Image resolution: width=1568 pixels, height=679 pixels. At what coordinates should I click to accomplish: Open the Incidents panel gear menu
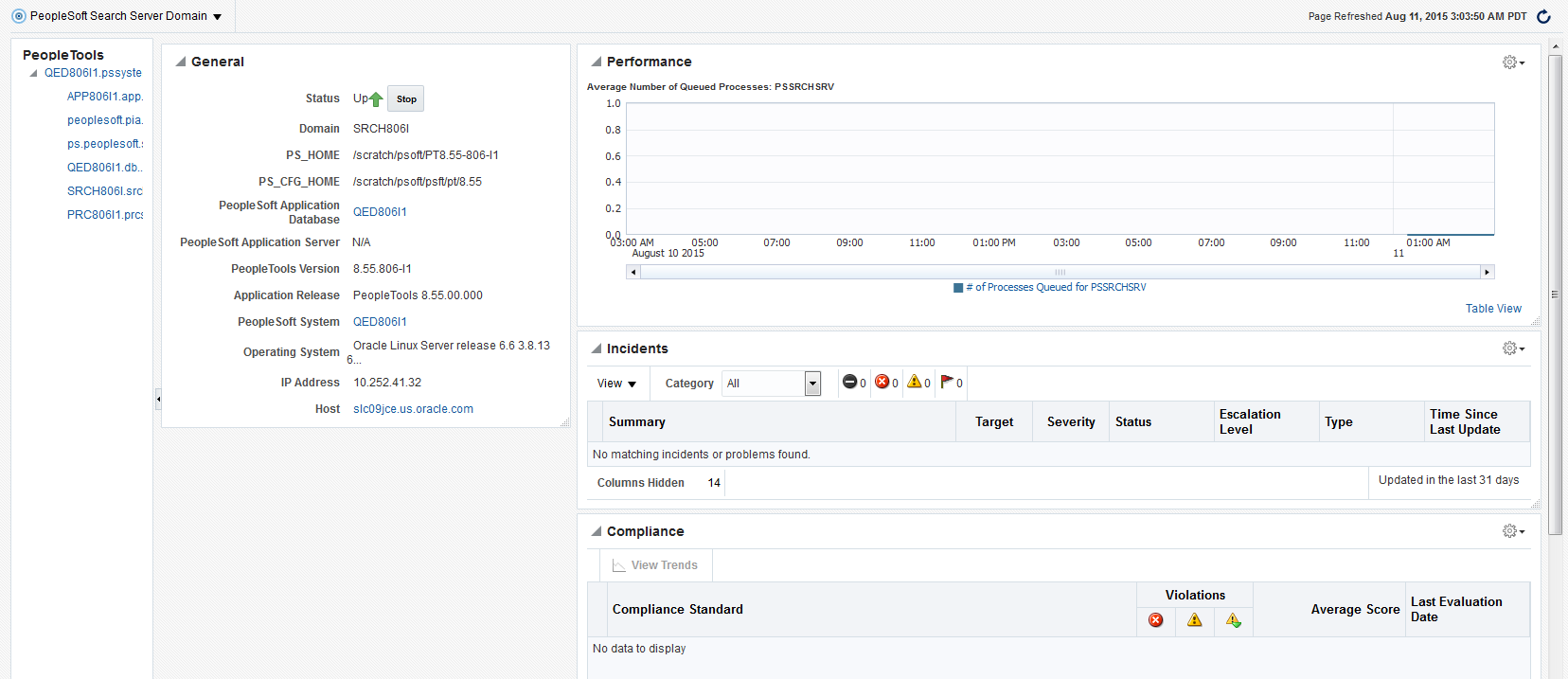(x=1513, y=348)
